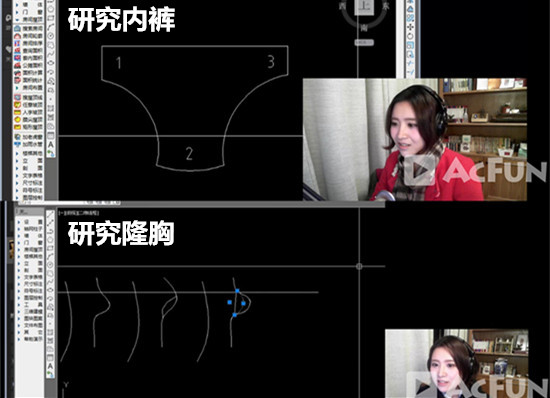Viewport: 550px width, 398px height.
Task: Click label 1 in underwear drawing
Action: pyautogui.click(x=119, y=63)
